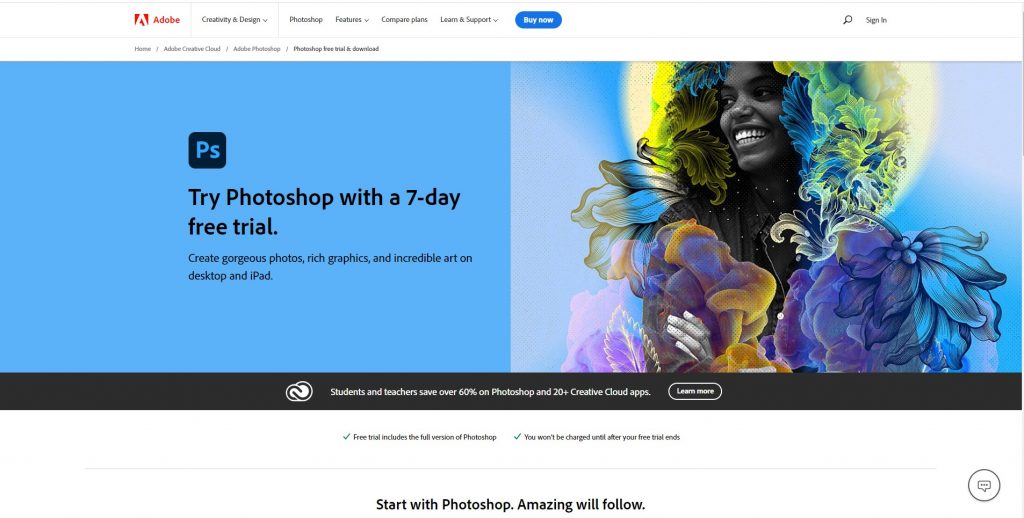Click the Buy now button
This screenshot has width=1024, height=518.
[x=538, y=20]
